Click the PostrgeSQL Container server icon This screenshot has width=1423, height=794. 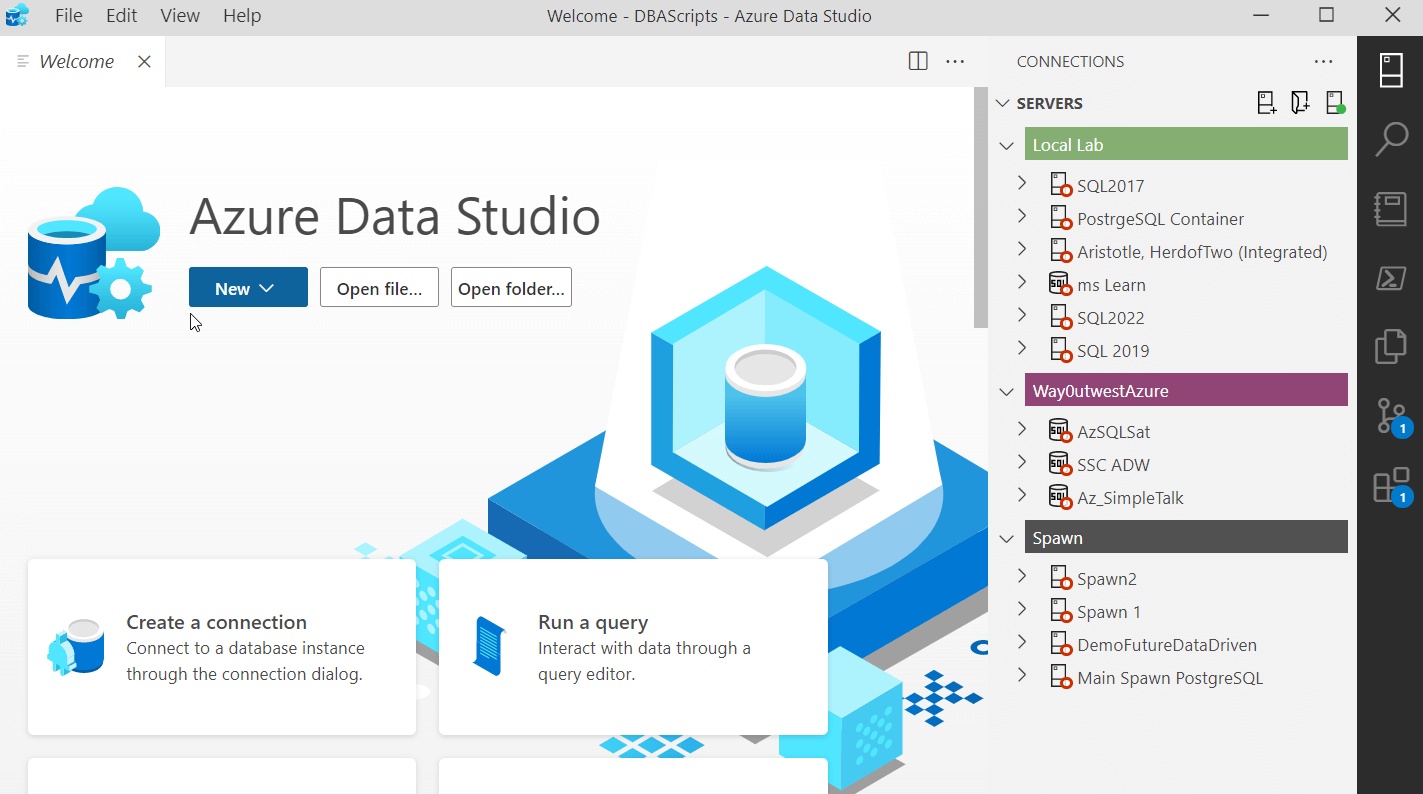(x=1061, y=218)
